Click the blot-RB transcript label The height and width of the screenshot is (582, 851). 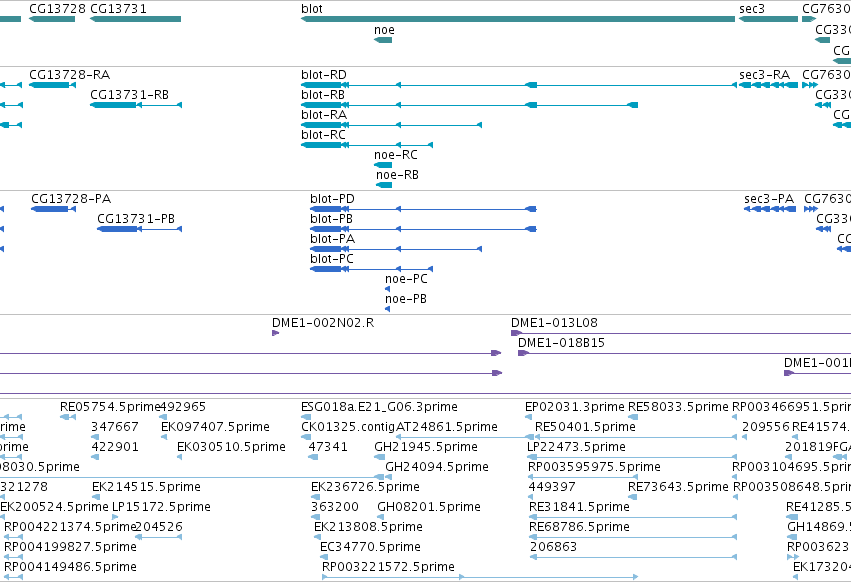[x=323, y=94]
